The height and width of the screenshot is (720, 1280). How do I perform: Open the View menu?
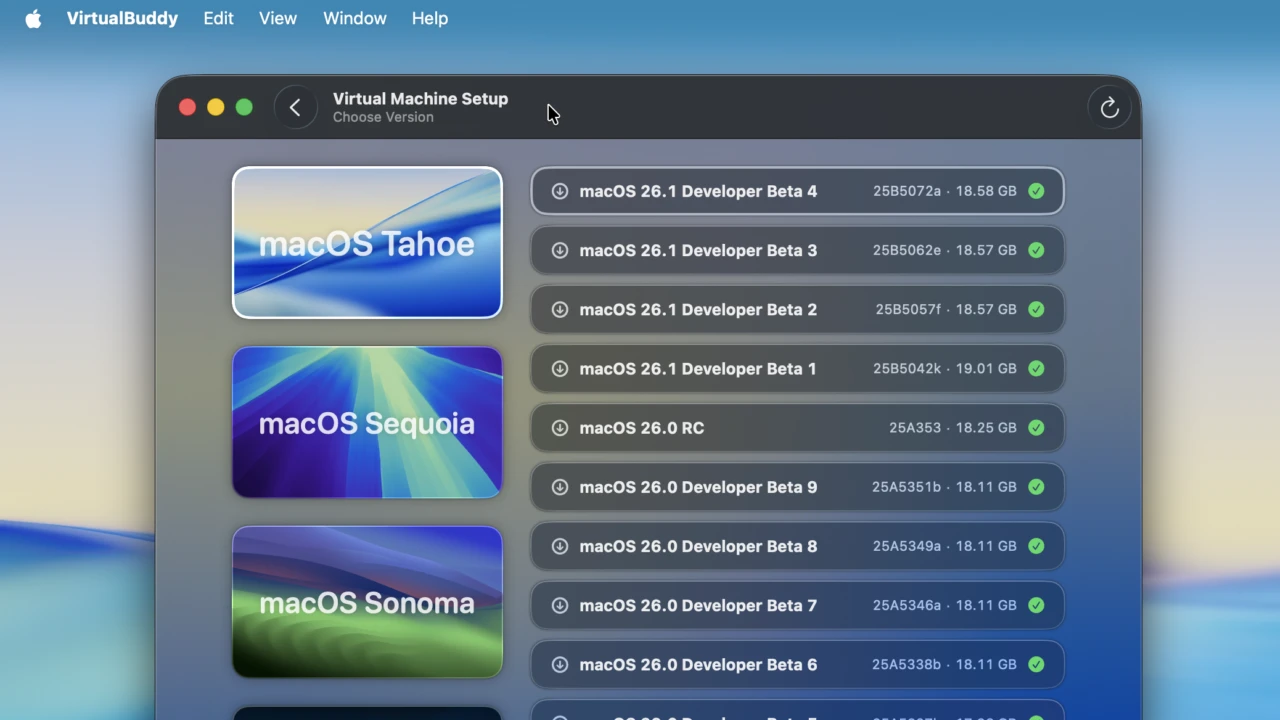(x=277, y=19)
